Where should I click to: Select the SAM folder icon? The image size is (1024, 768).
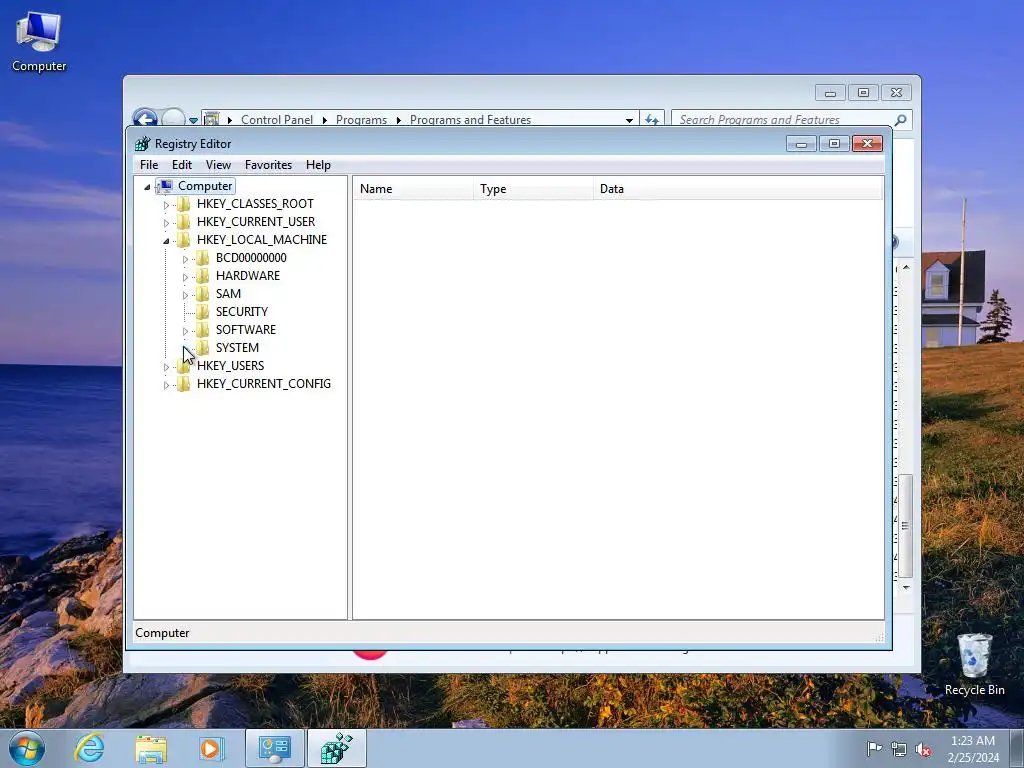(x=202, y=293)
